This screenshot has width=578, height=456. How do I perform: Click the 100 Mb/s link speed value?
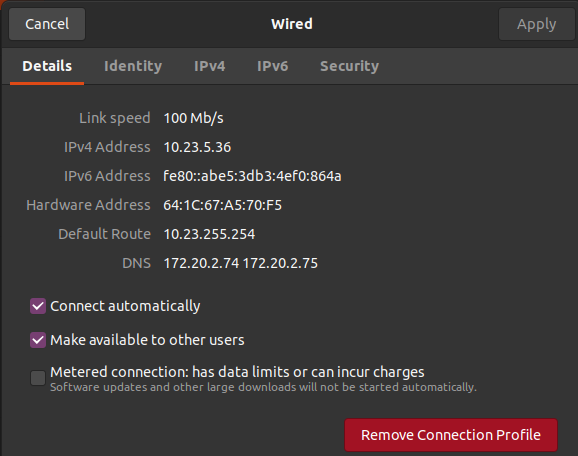point(194,118)
